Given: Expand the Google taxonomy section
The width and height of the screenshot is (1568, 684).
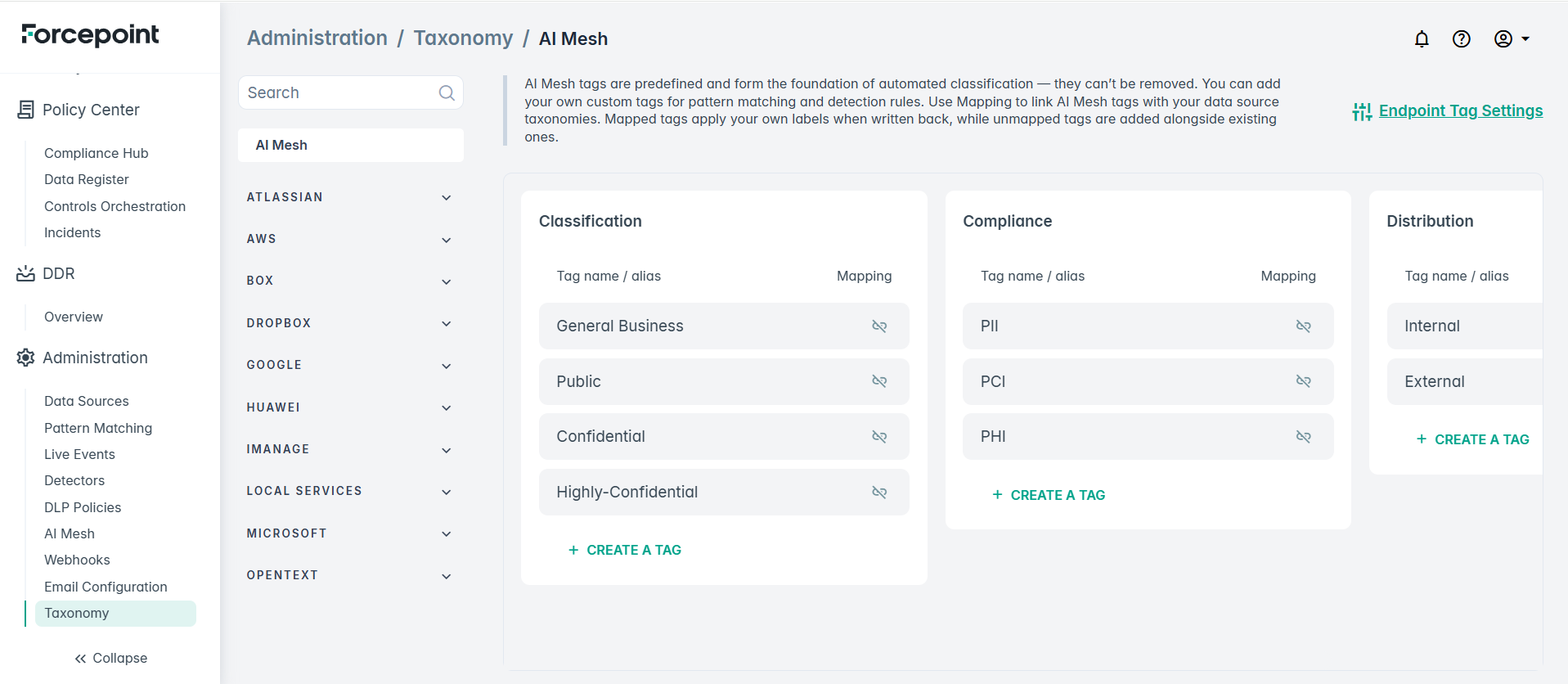Looking at the screenshot, I should tap(446, 366).
